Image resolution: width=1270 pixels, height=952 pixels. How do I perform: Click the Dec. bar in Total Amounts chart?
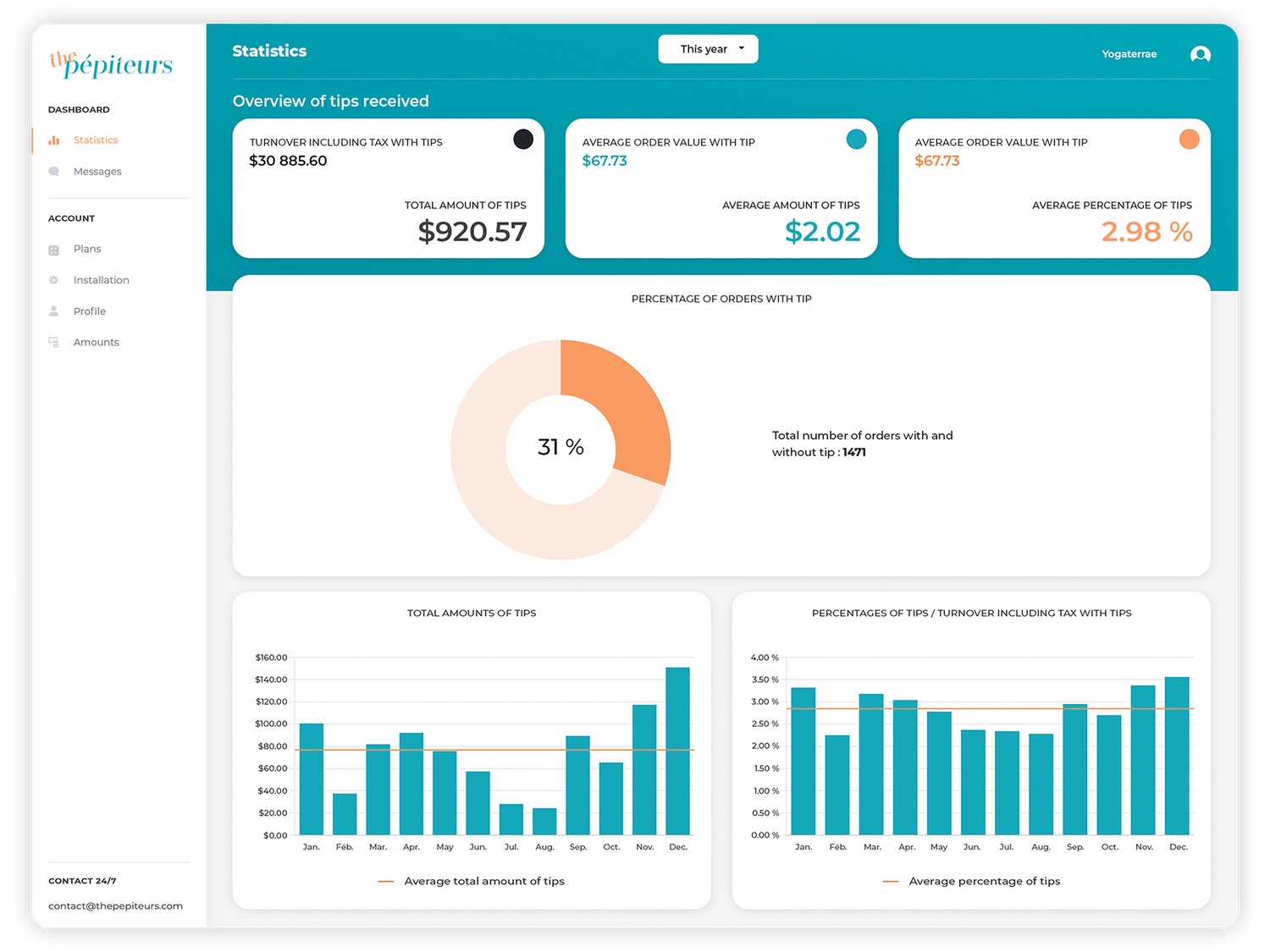(677, 751)
